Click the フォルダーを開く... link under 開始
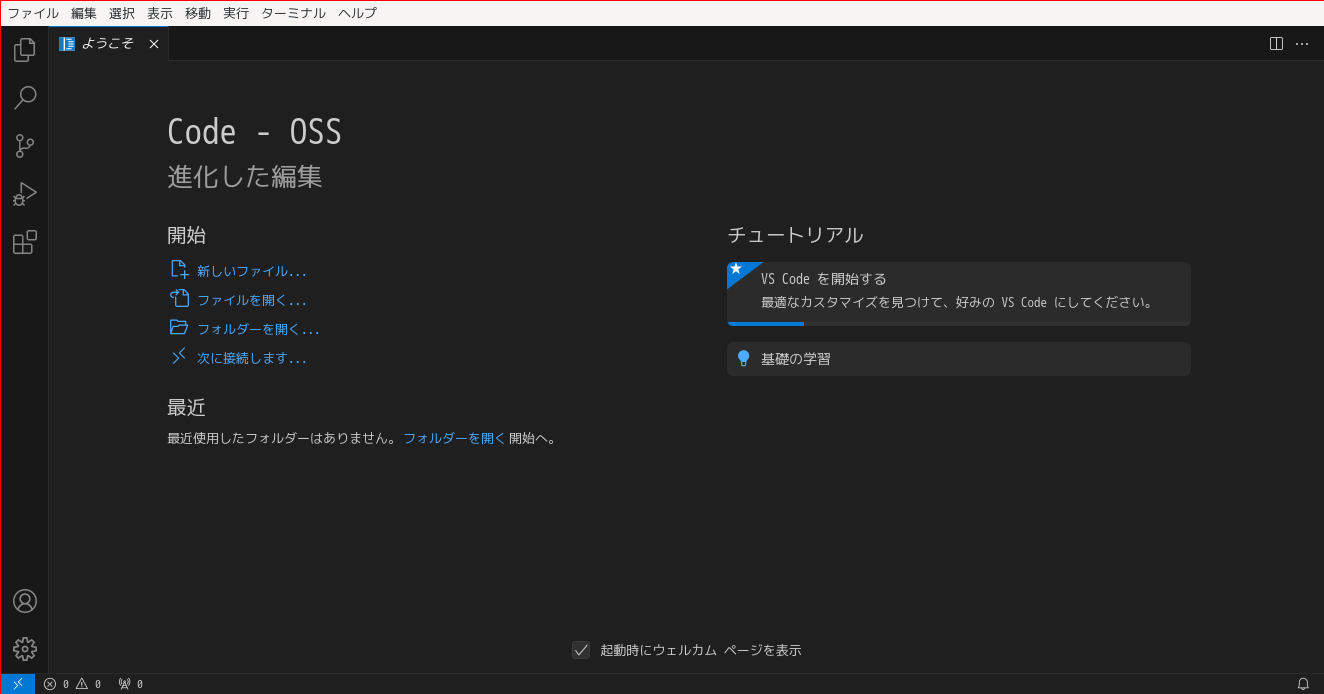The height and width of the screenshot is (694, 1324). click(x=258, y=329)
